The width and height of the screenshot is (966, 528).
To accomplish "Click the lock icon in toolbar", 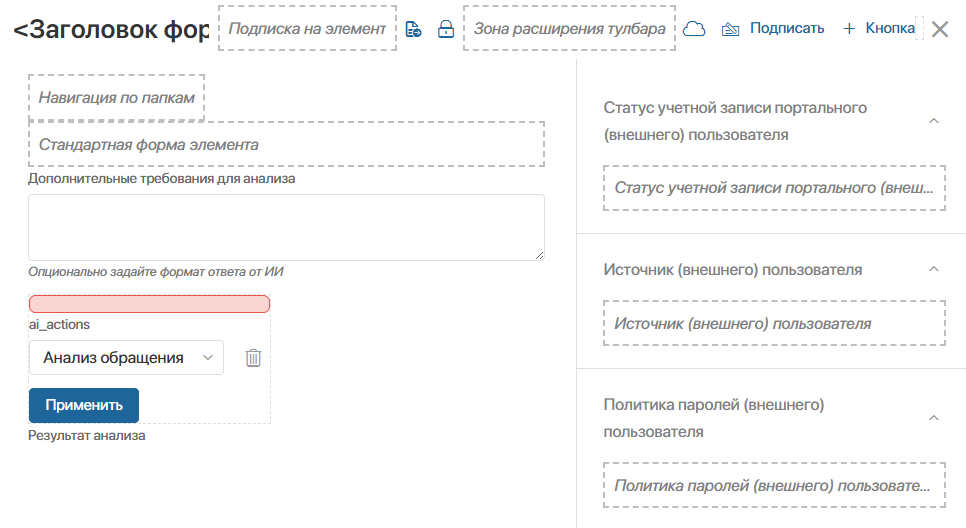I will click(446, 29).
